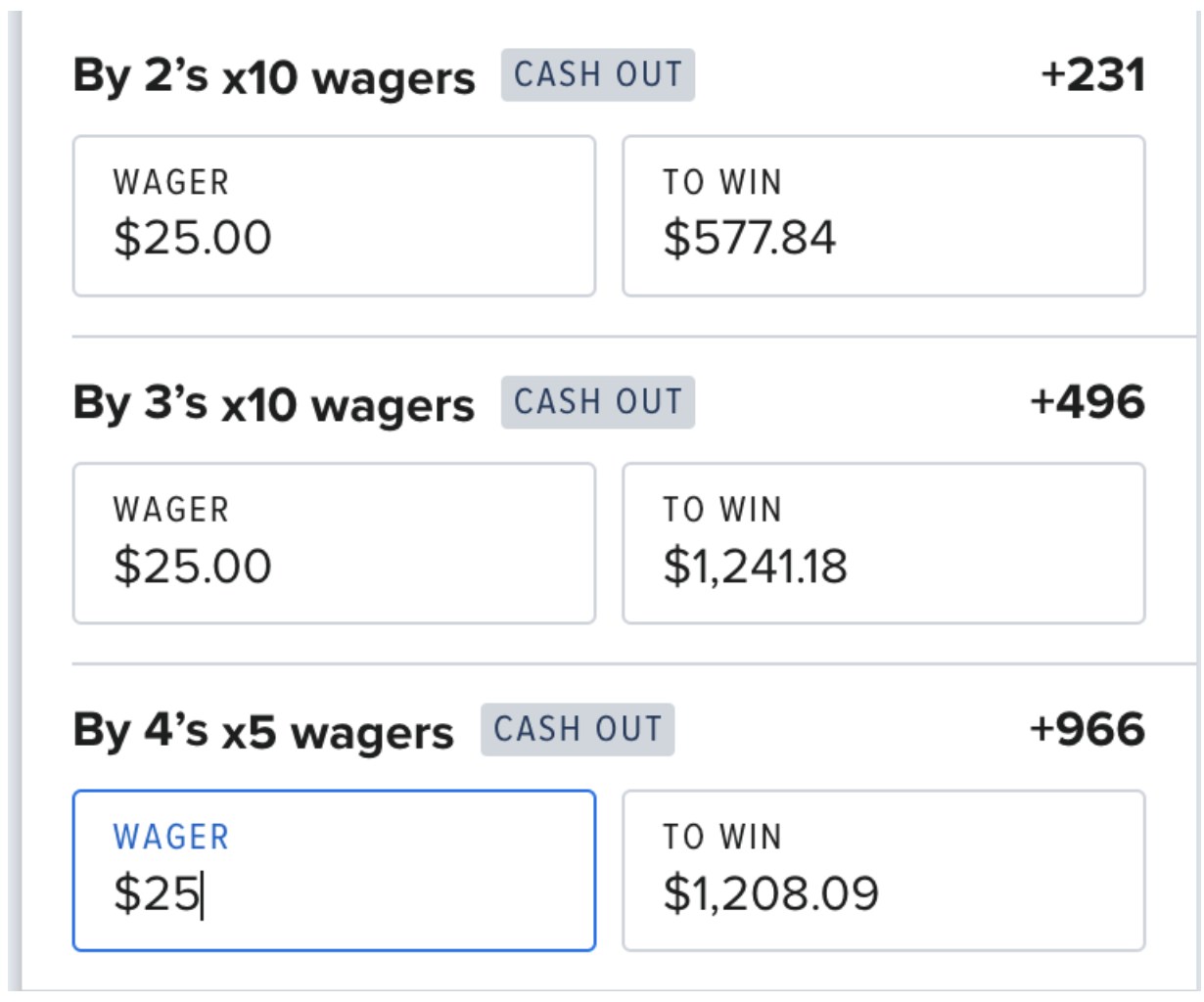1204x1002 pixels.
Task: Click the TO WIN label in By 3's section
Action: tap(722, 510)
